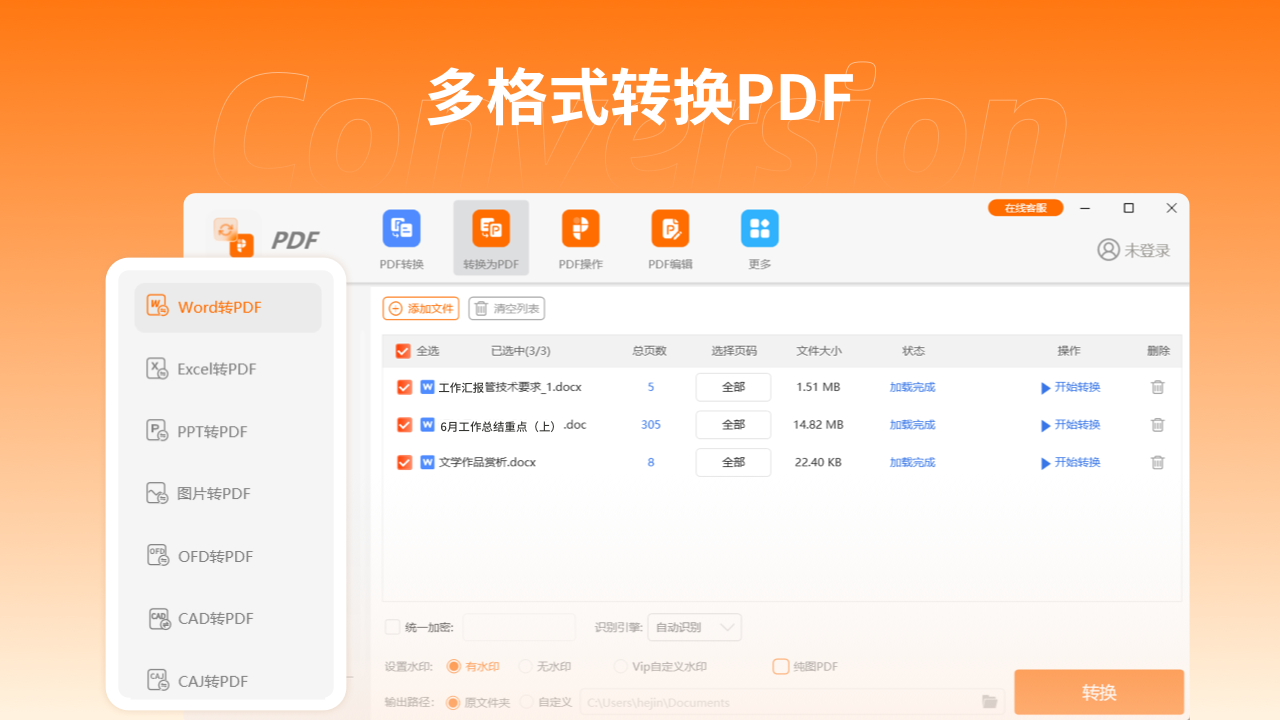
Task: Click the 总页数 column header
Action: [649, 351]
